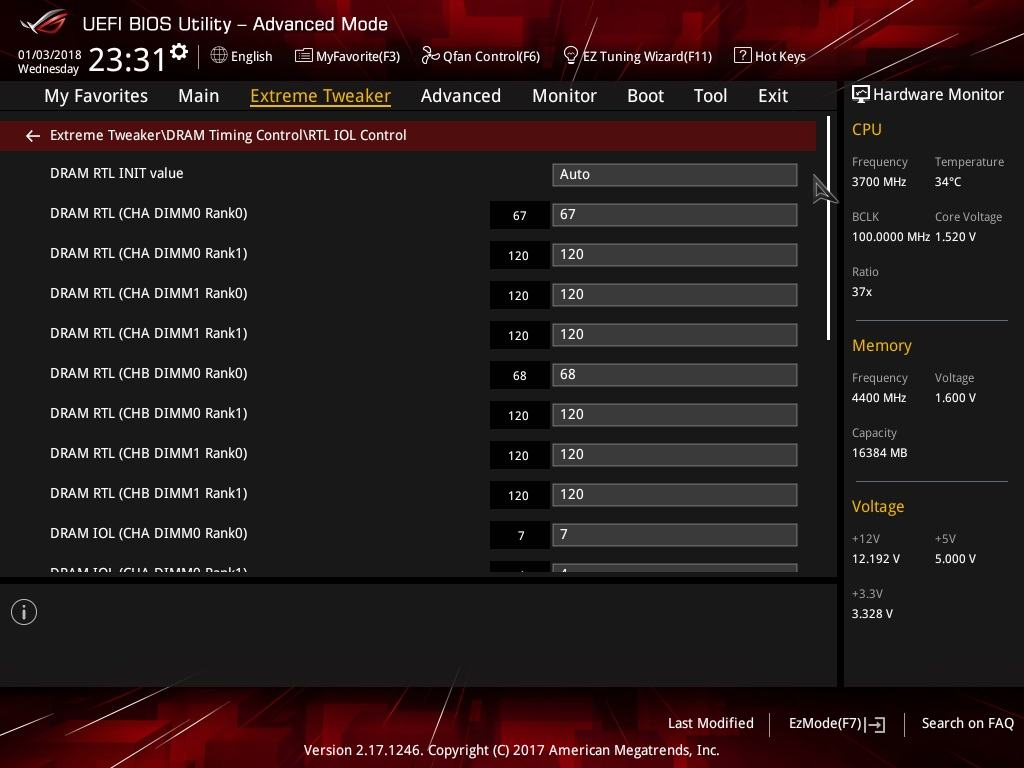Switch to the Monitor tab

tap(564, 96)
